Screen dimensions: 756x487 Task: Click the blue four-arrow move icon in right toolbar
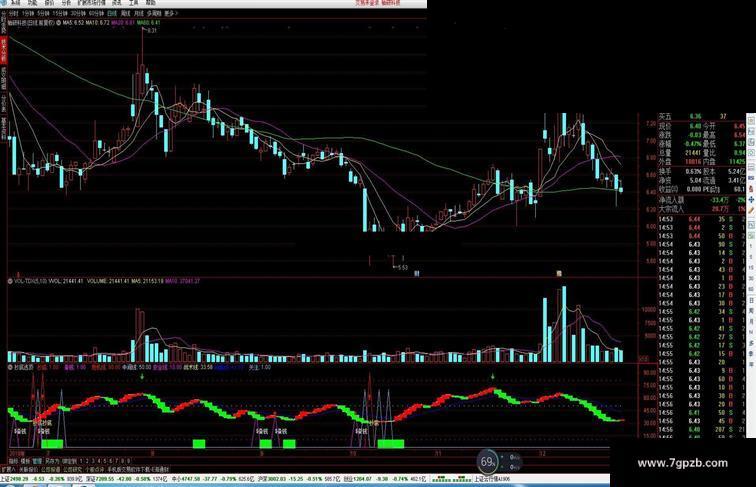click(751, 199)
